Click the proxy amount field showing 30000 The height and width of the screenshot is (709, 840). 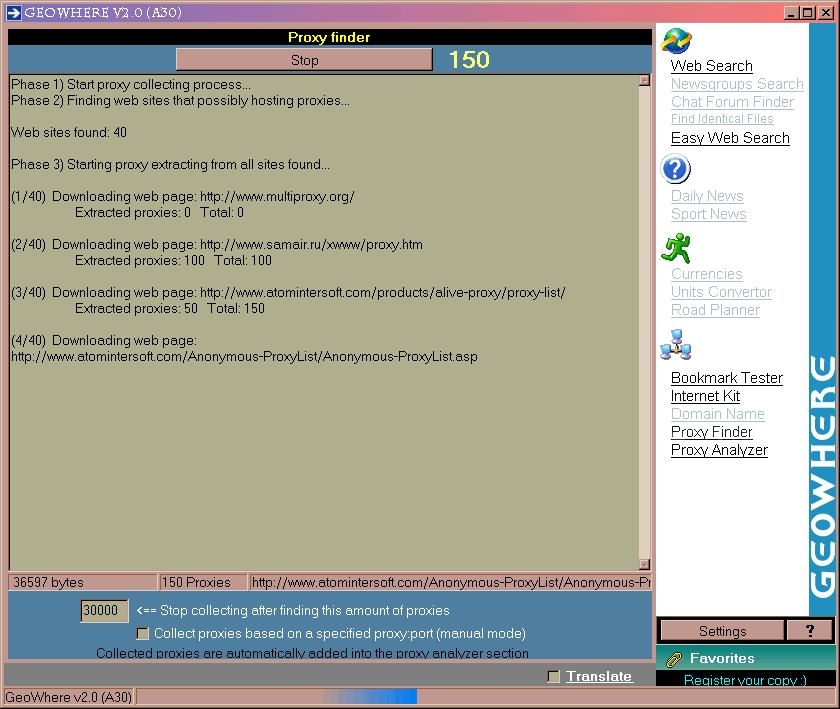tap(104, 610)
